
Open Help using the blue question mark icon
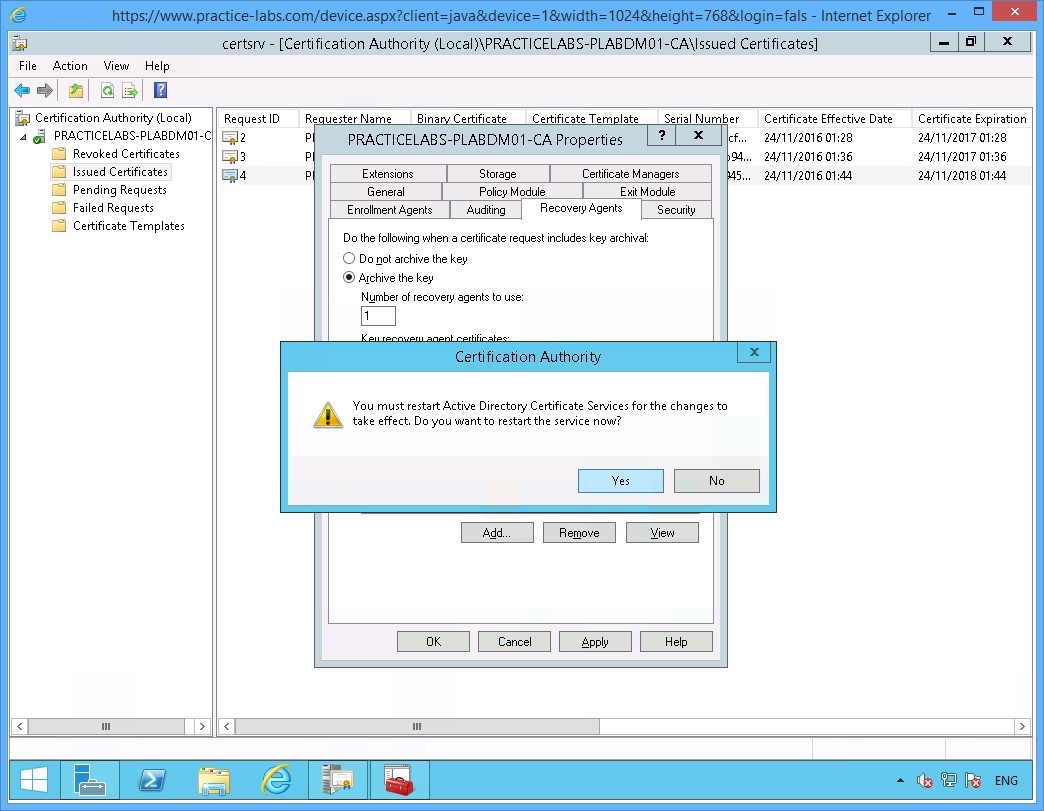[x=160, y=90]
